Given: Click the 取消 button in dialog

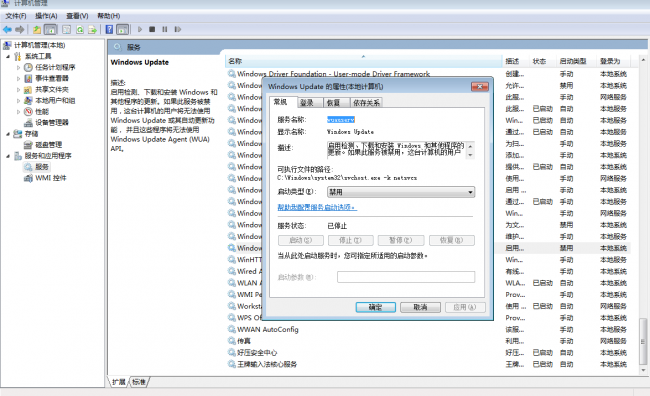Looking at the screenshot, I should point(420,307).
